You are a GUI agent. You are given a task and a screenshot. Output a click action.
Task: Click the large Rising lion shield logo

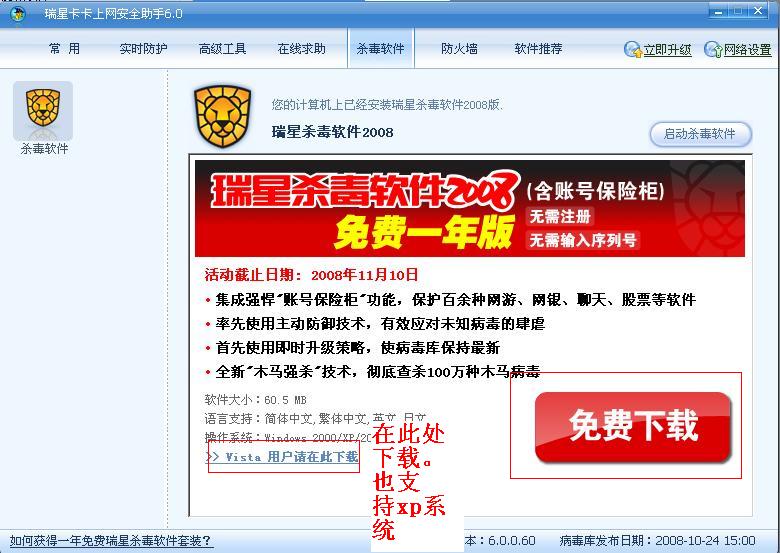(222, 116)
